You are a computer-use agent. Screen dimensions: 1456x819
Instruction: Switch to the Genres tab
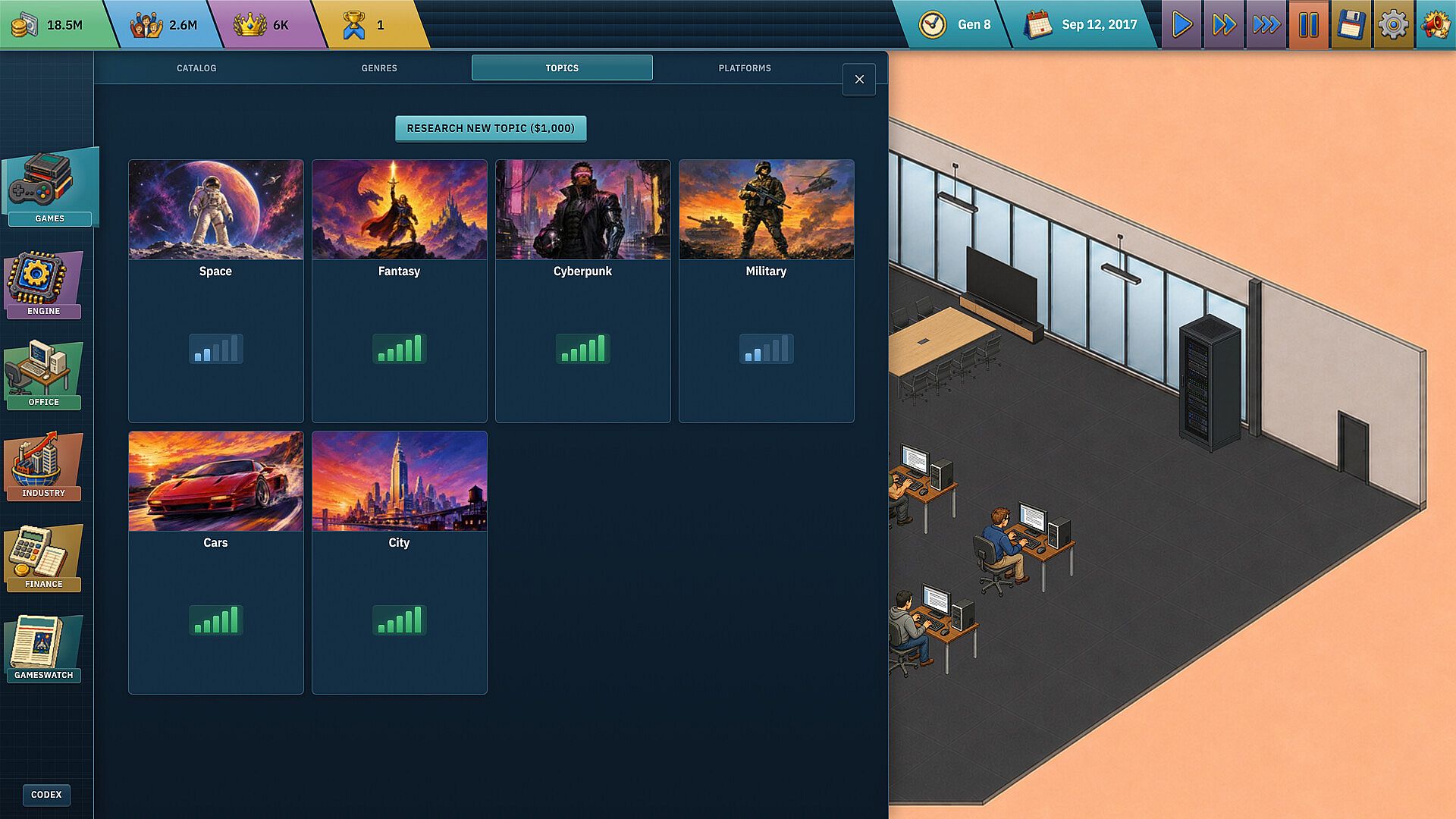point(379,67)
